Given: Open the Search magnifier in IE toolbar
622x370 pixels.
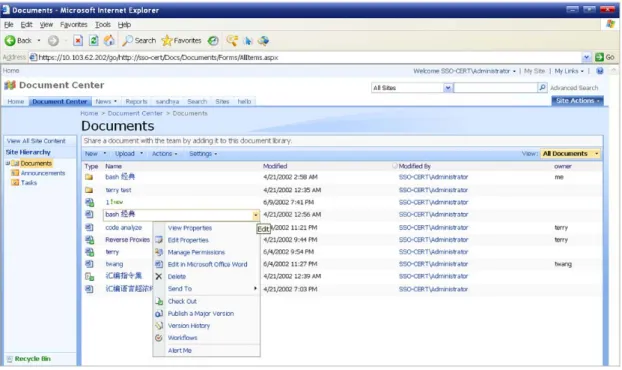Looking at the screenshot, I should [x=127, y=40].
